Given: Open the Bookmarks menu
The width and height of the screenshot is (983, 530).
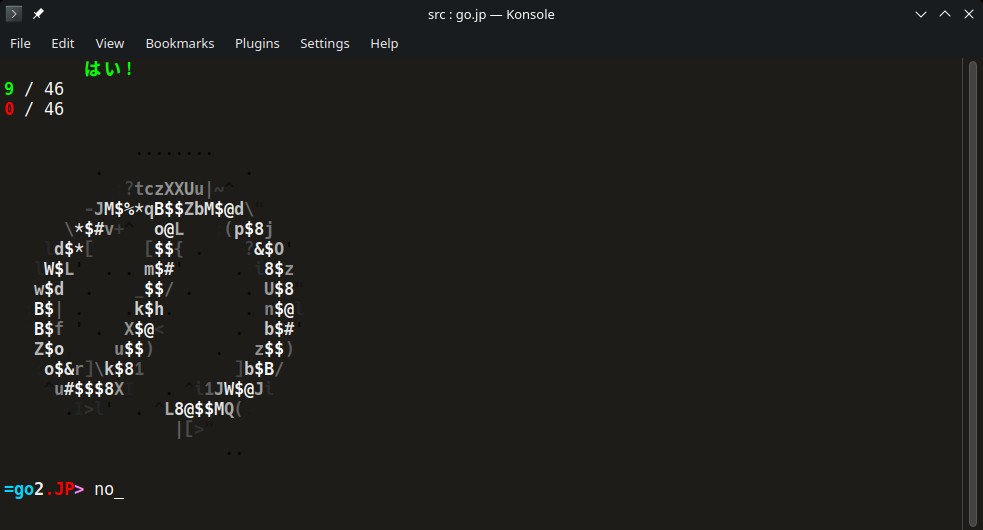Looking at the screenshot, I should pos(180,43).
